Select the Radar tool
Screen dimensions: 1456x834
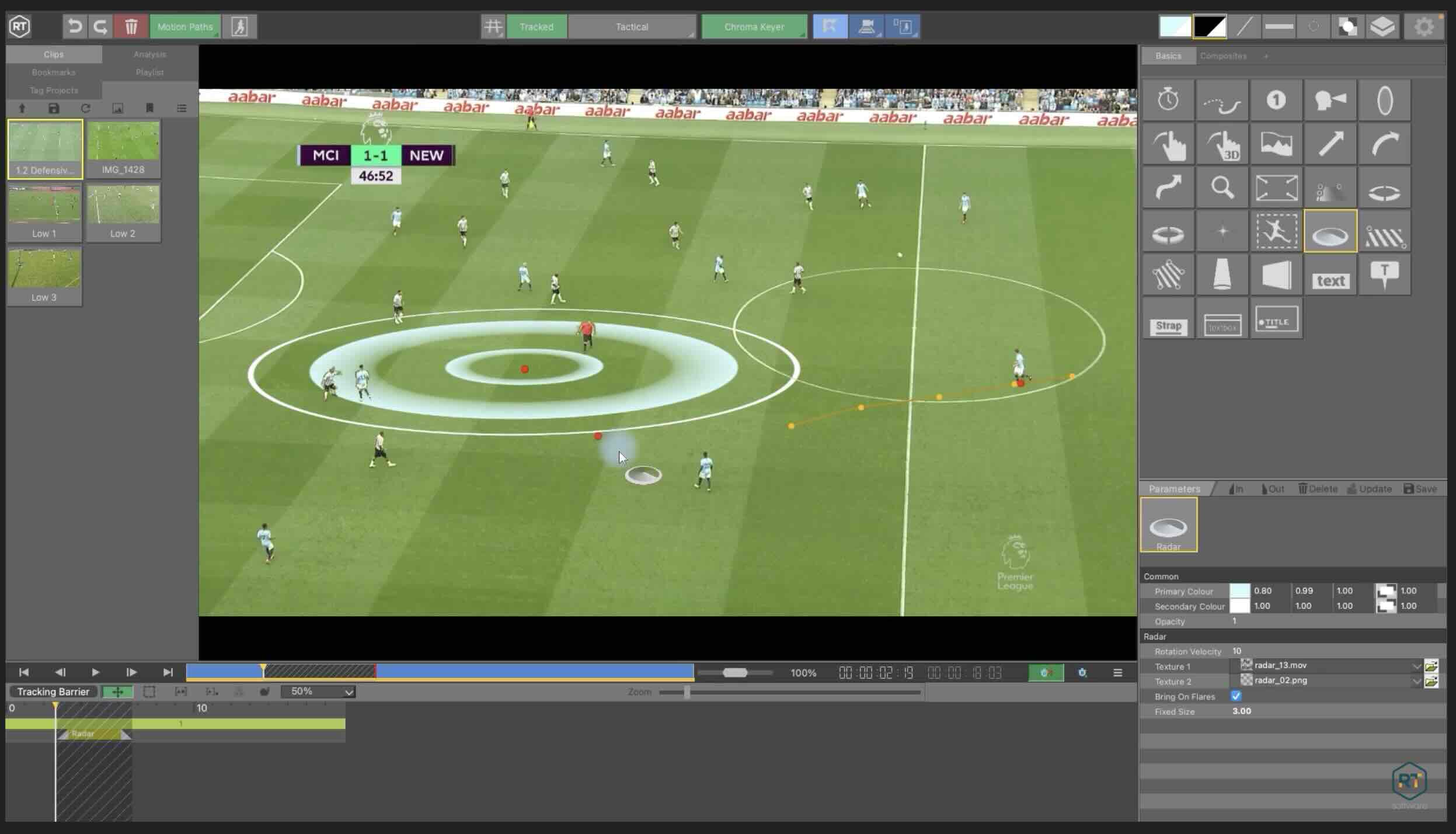tap(1330, 231)
